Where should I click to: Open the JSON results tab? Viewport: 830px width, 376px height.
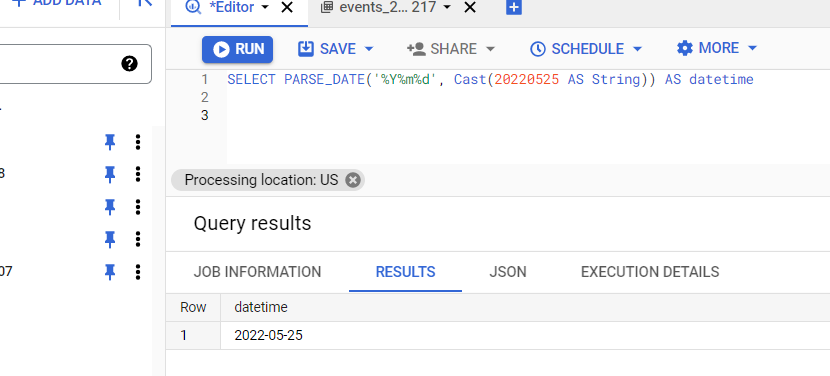(508, 272)
